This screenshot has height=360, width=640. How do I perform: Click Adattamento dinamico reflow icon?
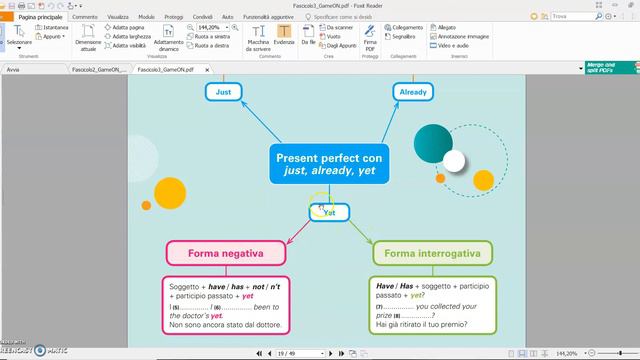click(x=169, y=38)
